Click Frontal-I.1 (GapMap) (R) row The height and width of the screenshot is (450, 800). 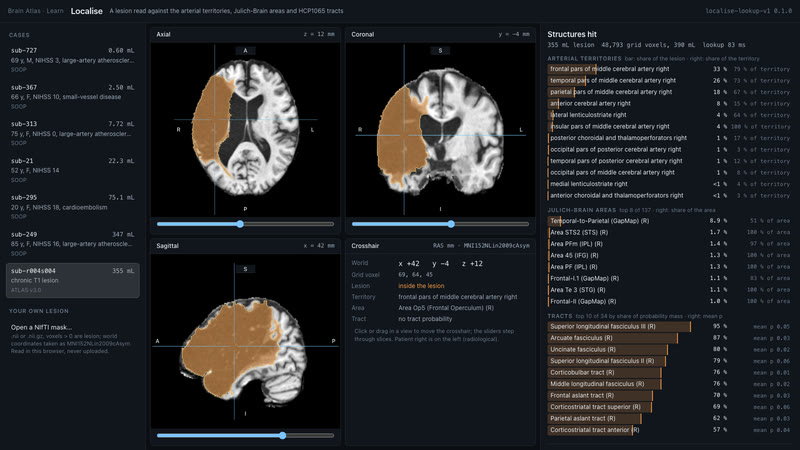coord(669,278)
